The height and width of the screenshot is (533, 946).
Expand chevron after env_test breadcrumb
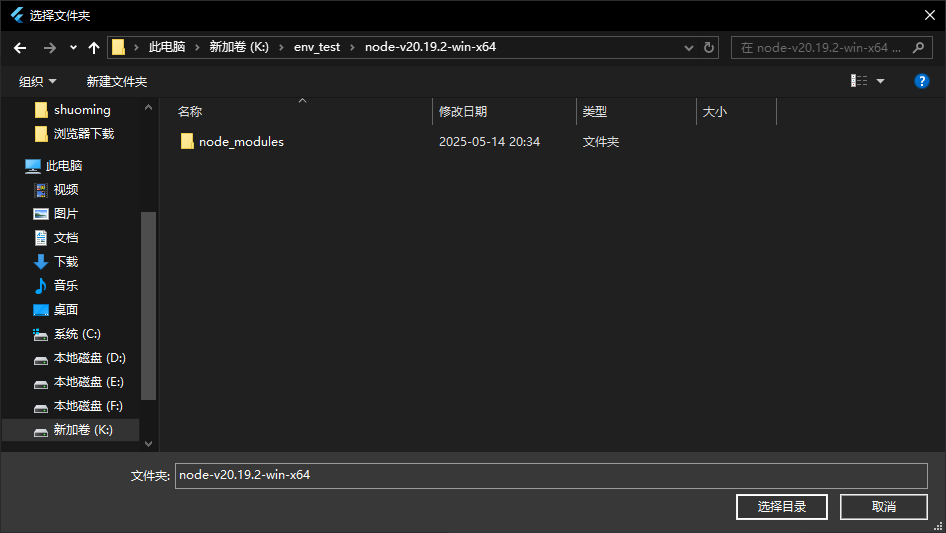click(x=352, y=47)
